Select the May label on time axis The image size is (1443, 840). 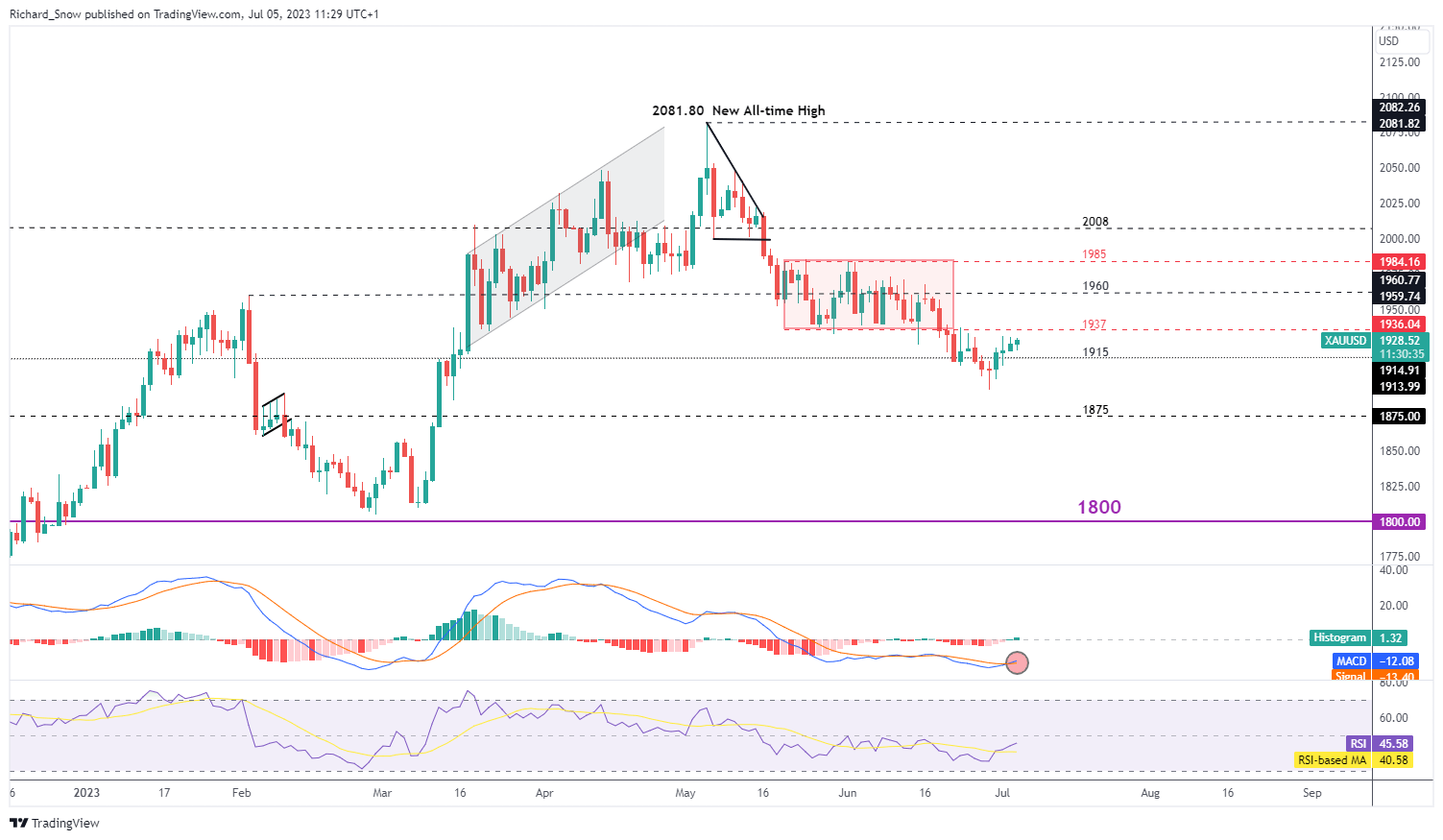[685, 793]
